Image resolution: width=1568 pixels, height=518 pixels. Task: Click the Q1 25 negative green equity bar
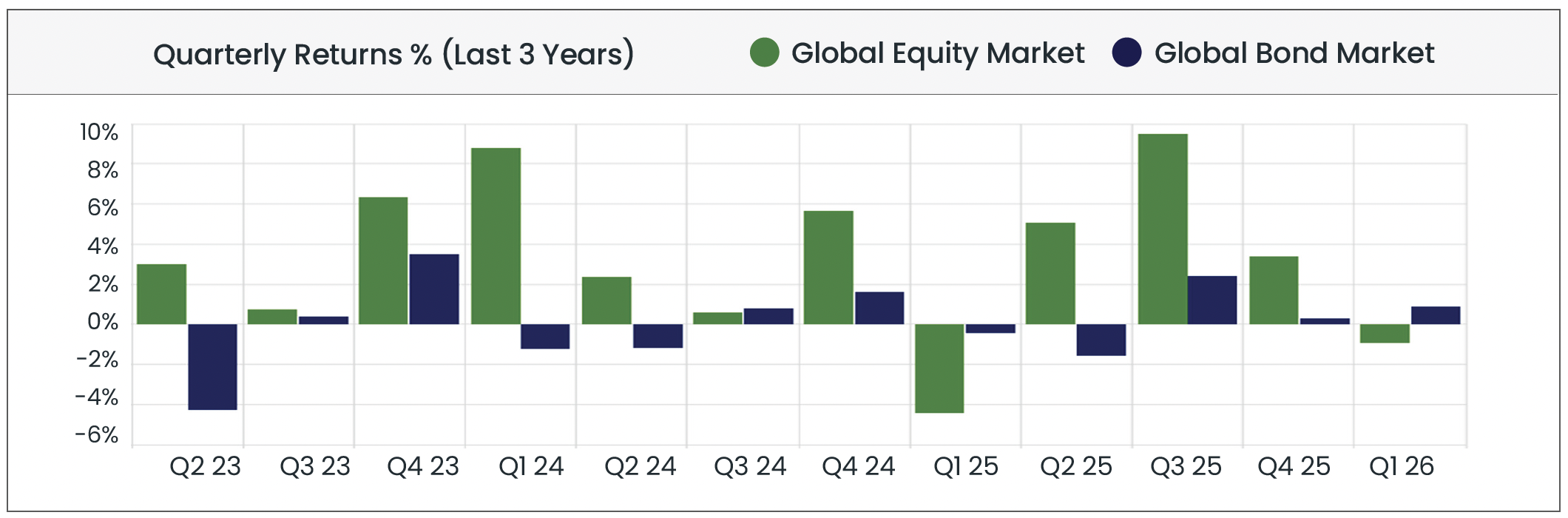point(939,368)
